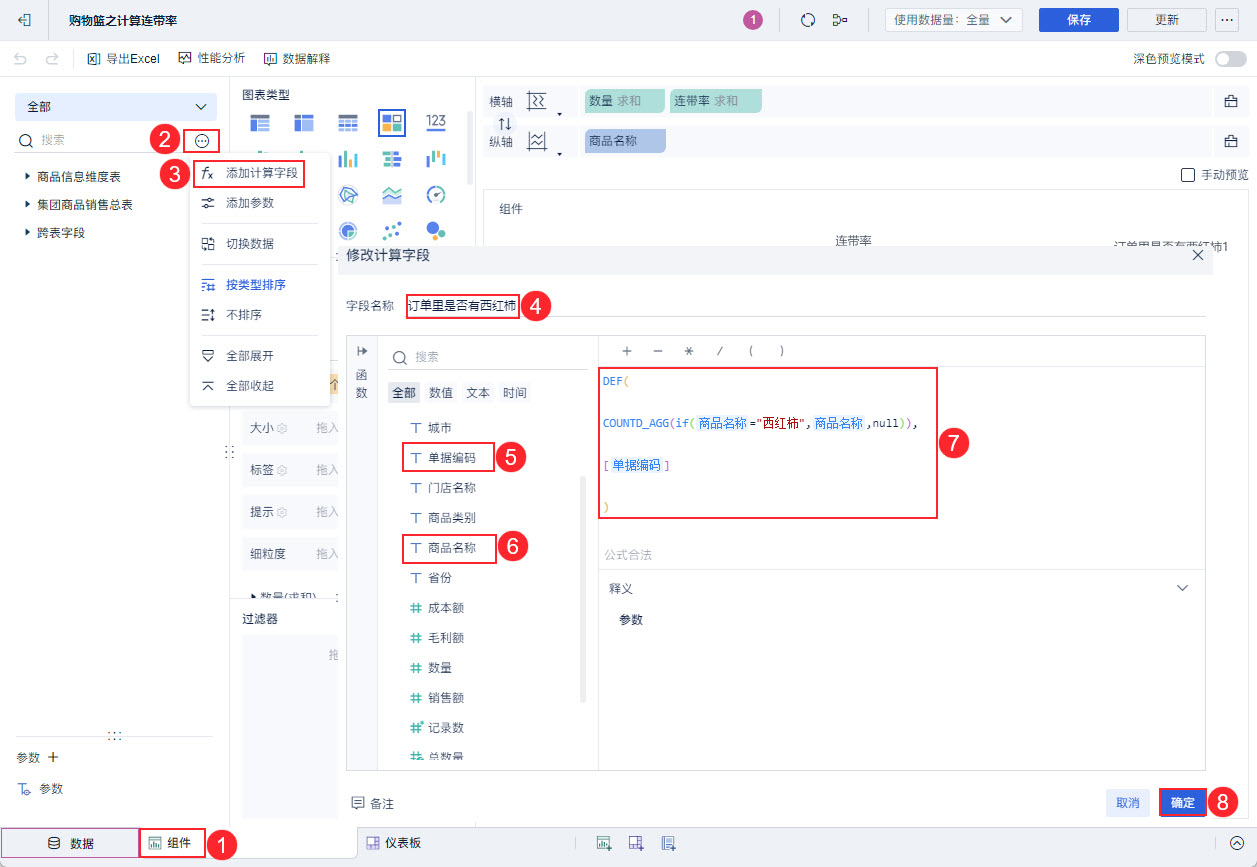1257x867 pixels.
Task: Click the undo arrow in toolbar
Action: (21, 59)
